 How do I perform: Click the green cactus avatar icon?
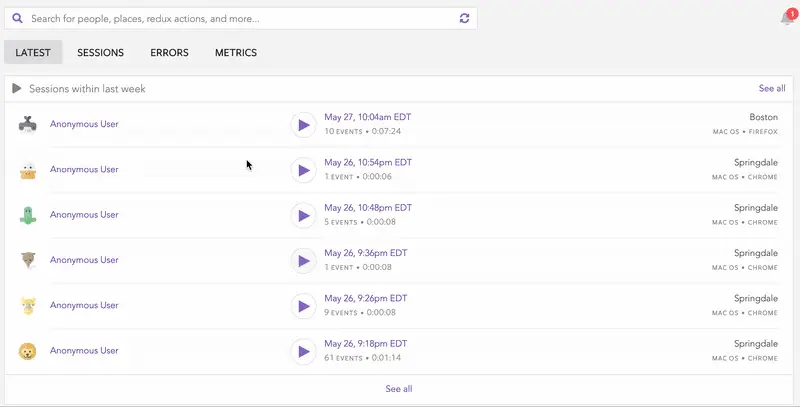click(x=28, y=215)
